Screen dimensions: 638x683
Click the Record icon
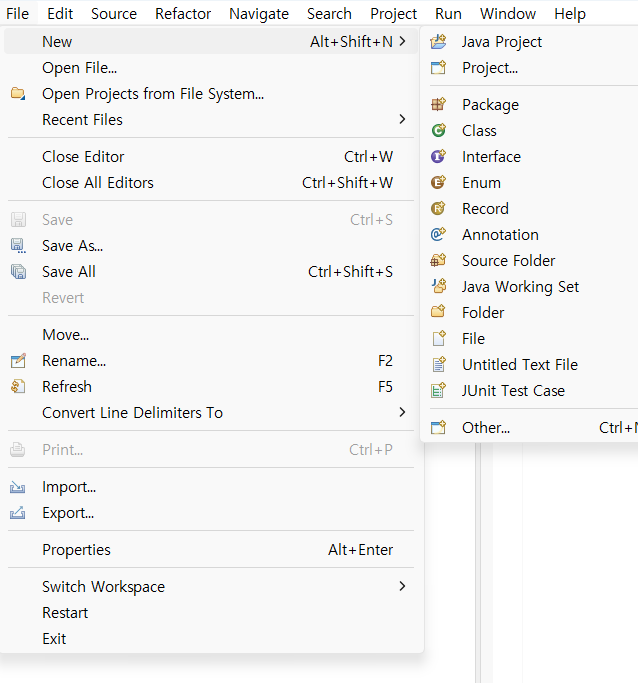pyautogui.click(x=439, y=209)
